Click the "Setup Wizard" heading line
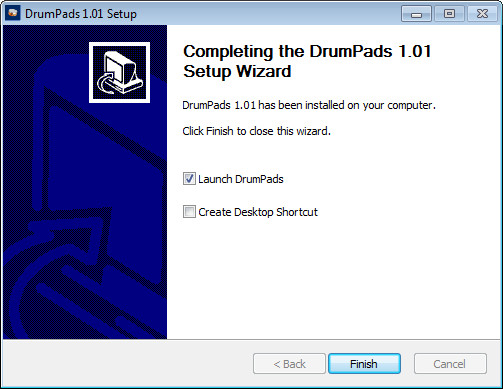This screenshot has height=389, width=503. point(237,71)
